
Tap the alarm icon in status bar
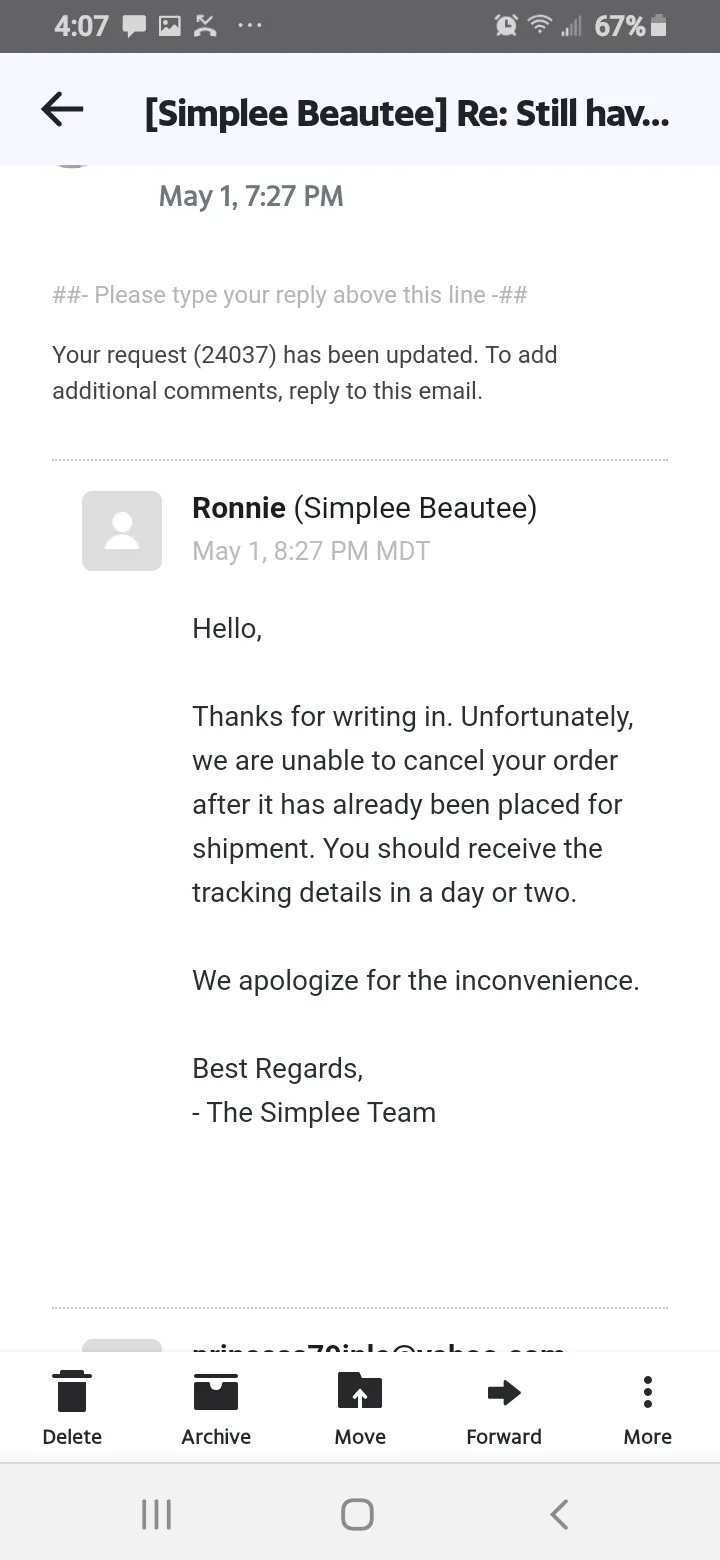click(506, 27)
